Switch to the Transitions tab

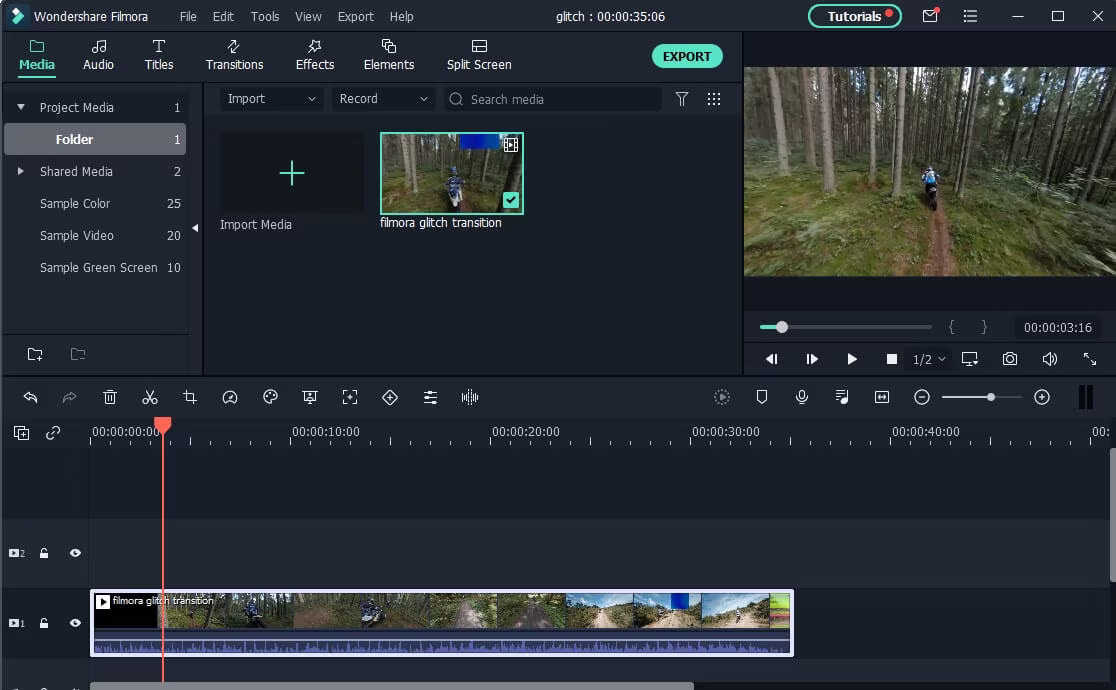[x=234, y=55]
